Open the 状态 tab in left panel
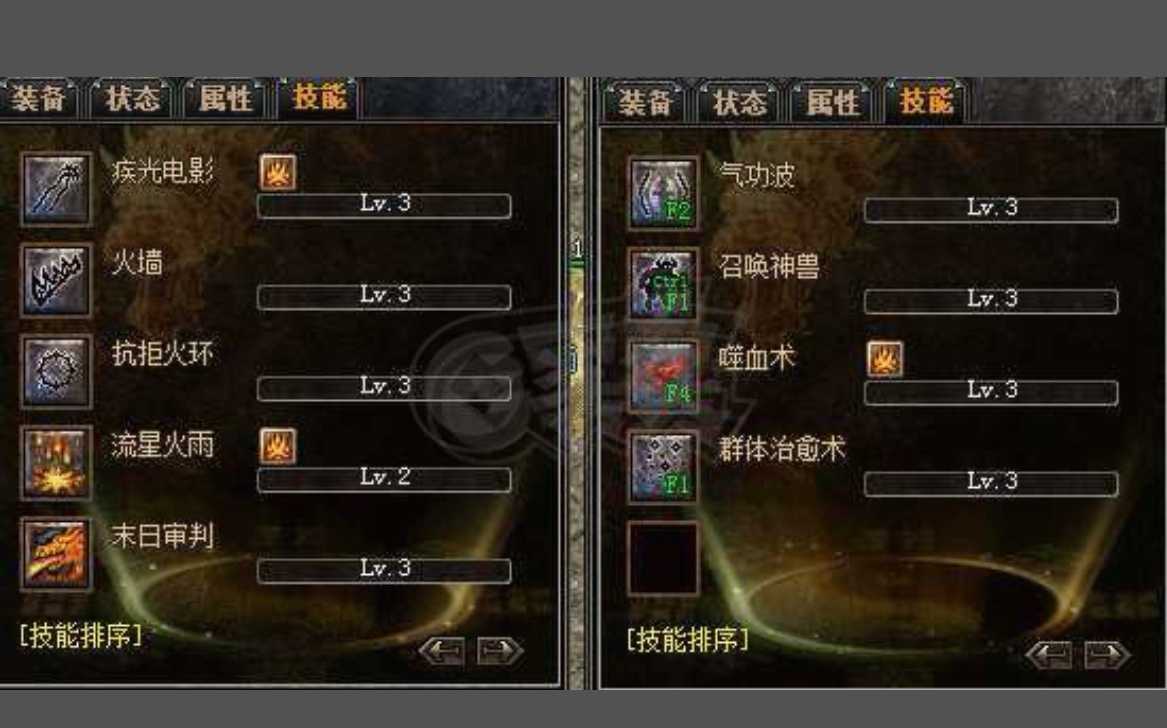The image size is (1167, 728). (x=131, y=98)
